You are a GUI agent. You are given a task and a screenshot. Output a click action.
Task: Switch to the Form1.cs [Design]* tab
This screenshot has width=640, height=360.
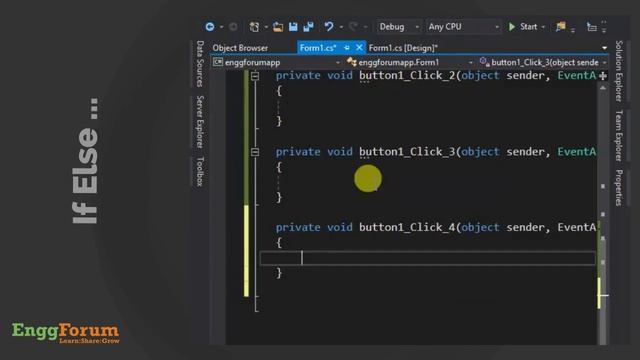coord(403,48)
